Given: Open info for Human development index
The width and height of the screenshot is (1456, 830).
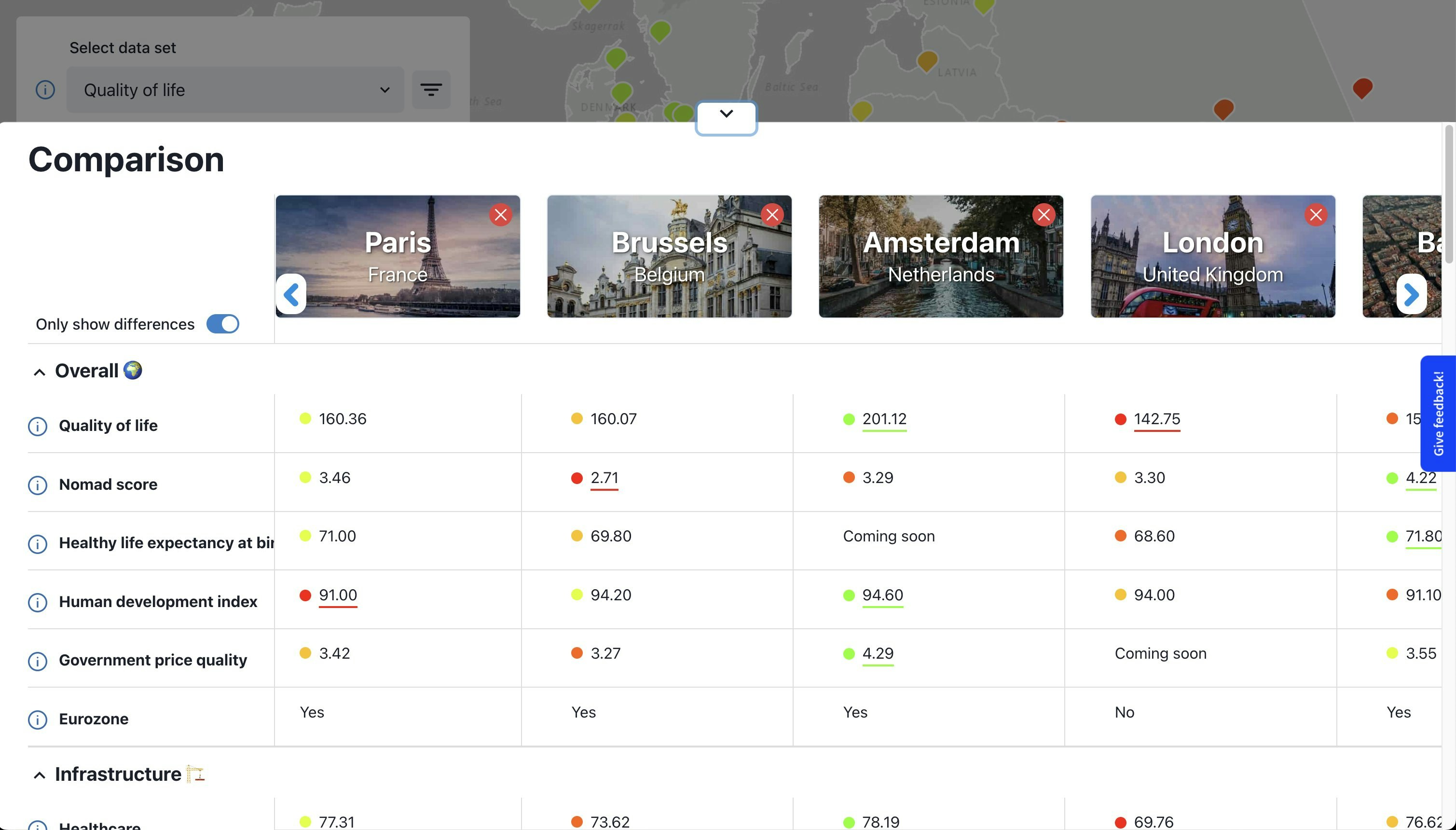Looking at the screenshot, I should pos(38,603).
